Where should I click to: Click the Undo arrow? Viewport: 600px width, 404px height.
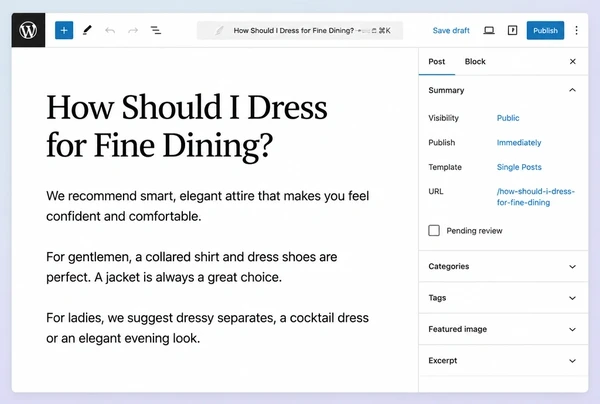(110, 30)
